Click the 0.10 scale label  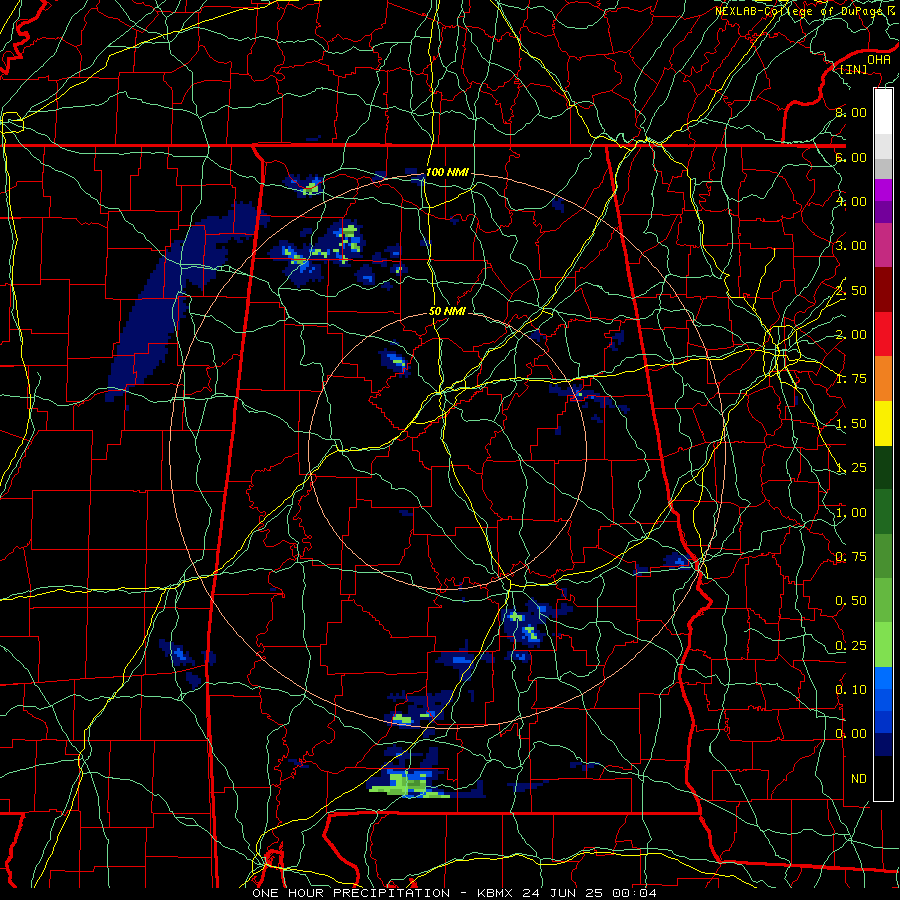(x=851, y=690)
